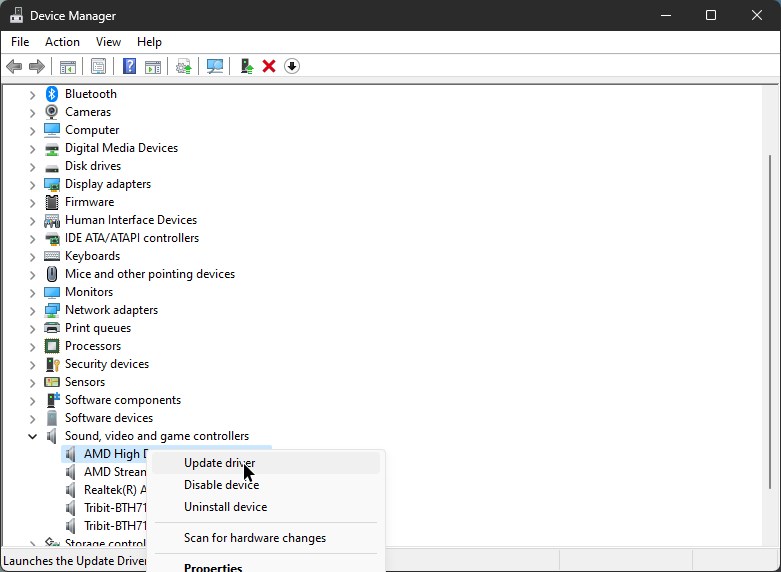The height and width of the screenshot is (572, 781).
Task: Click the Processors chip icon
Action: (52, 346)
